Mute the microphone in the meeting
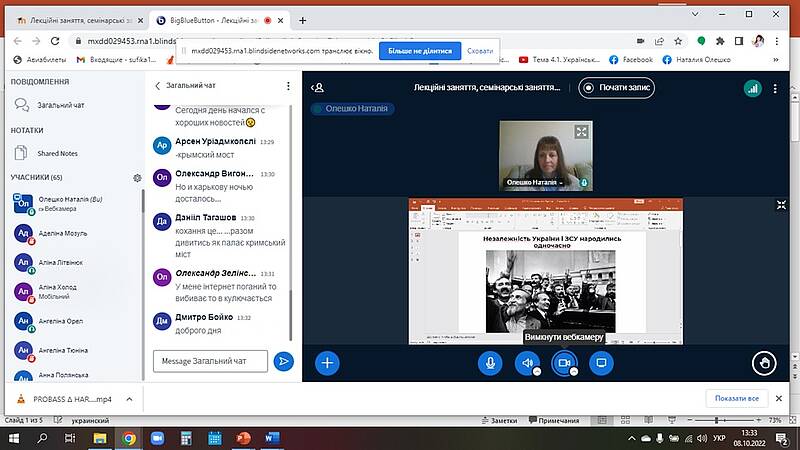The image size is (800, 450). point(490,363)
